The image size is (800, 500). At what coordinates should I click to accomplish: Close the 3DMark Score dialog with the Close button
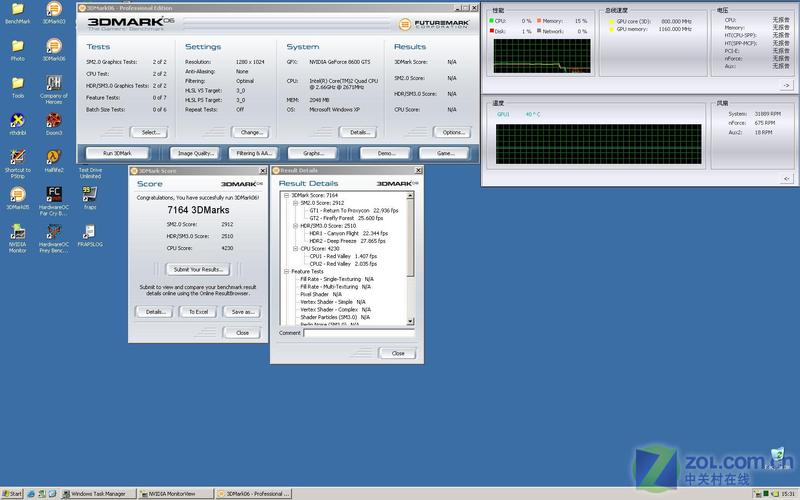coord(242,333)
